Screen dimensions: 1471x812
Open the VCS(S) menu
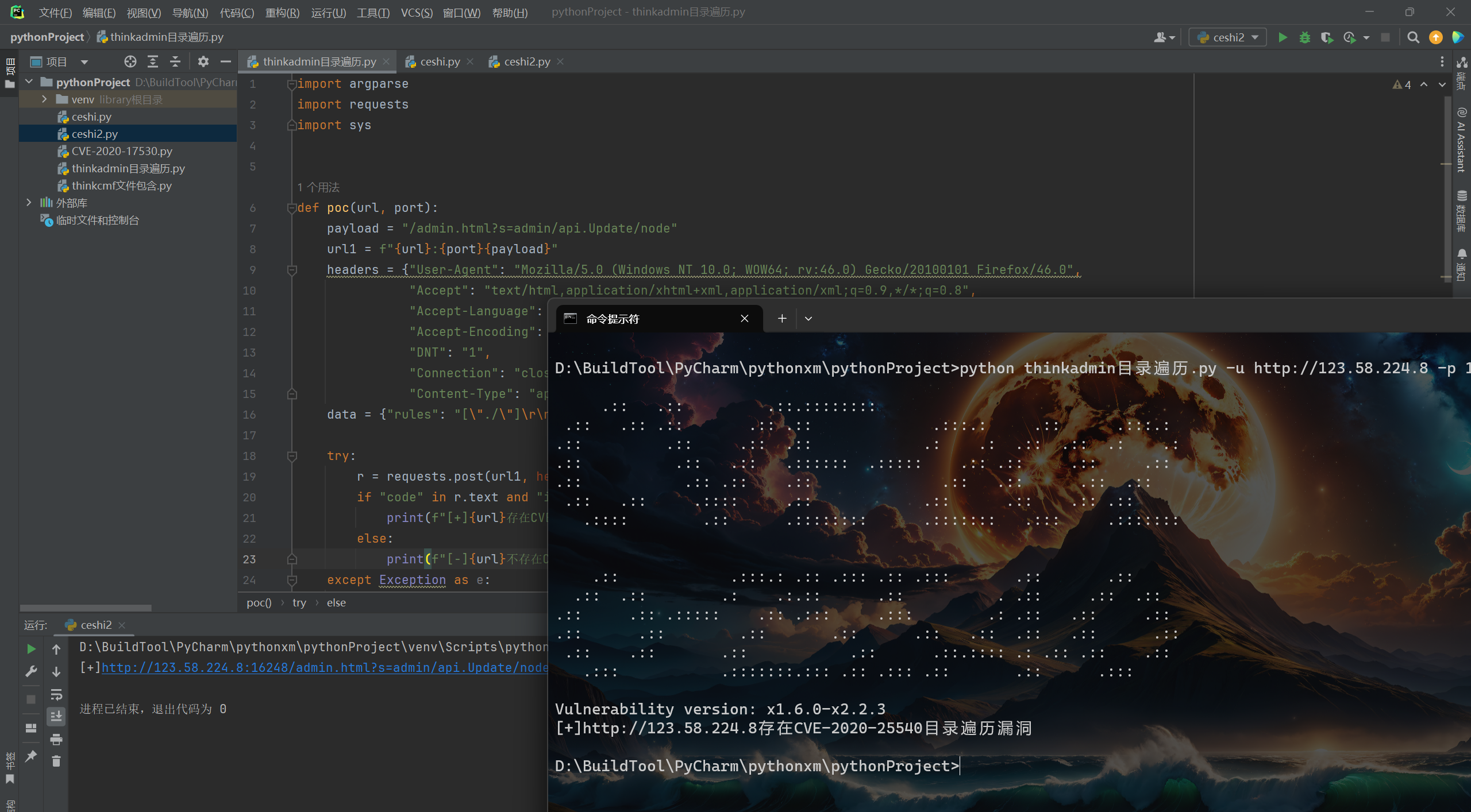point(417,12)
